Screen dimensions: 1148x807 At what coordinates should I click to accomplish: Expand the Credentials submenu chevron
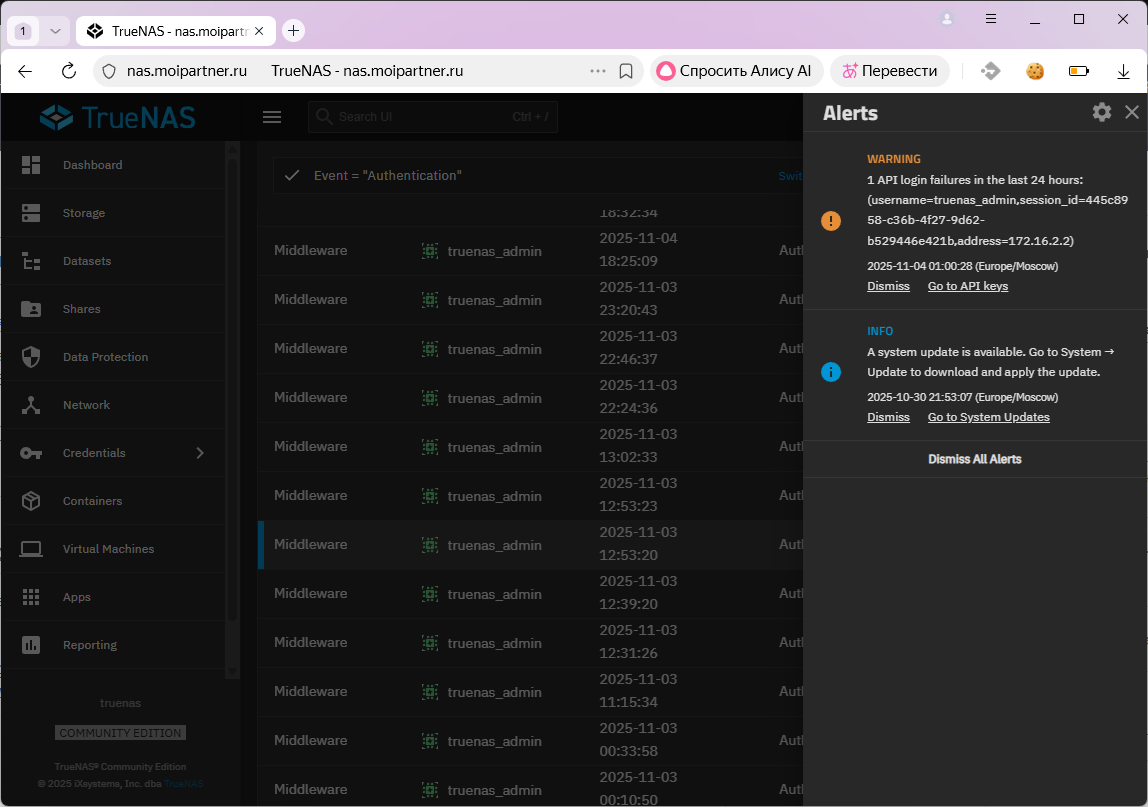(200, 453)
